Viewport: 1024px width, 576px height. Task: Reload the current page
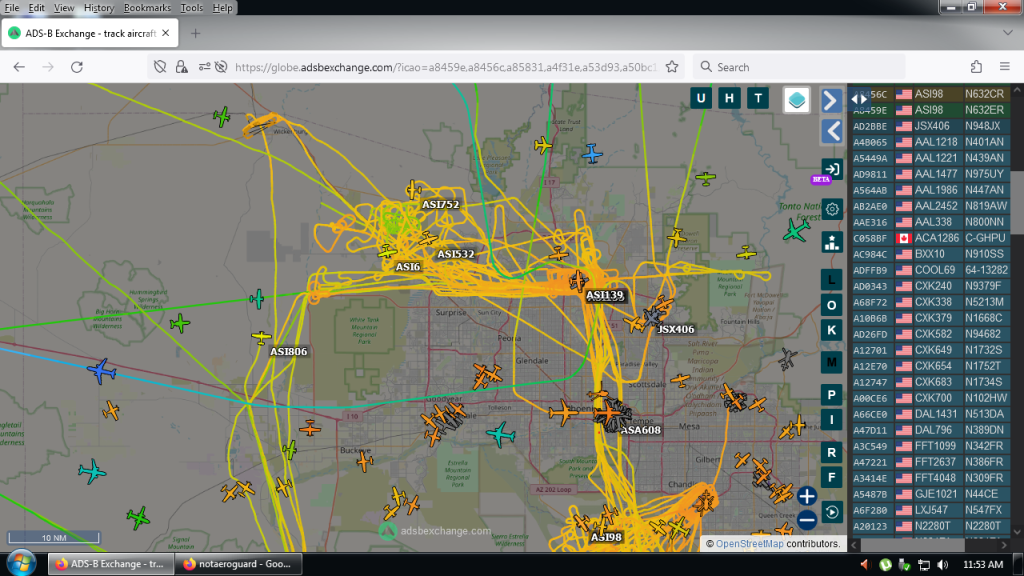[x=77, y=67]
